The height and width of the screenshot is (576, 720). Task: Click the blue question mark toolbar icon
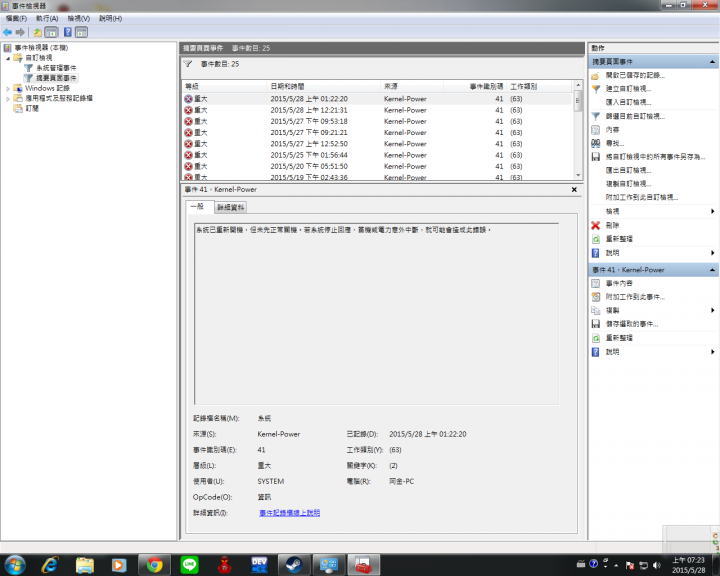pos(68,32)
